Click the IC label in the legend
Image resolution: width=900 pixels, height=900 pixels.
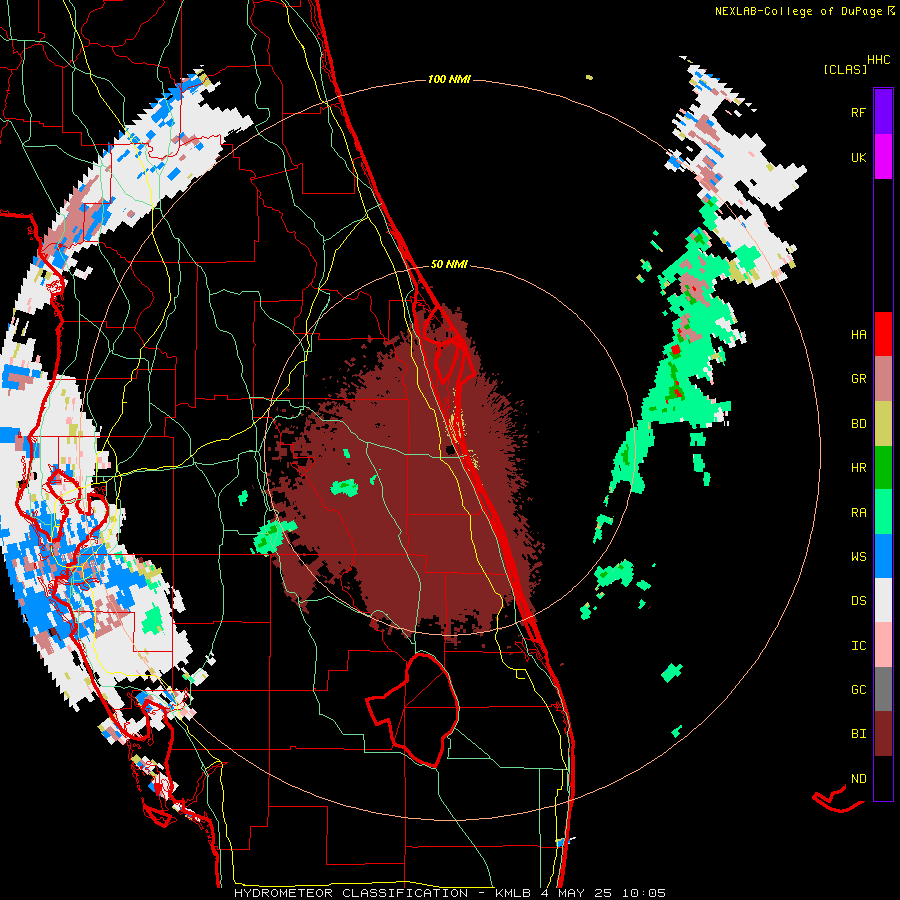coord(858,646)
